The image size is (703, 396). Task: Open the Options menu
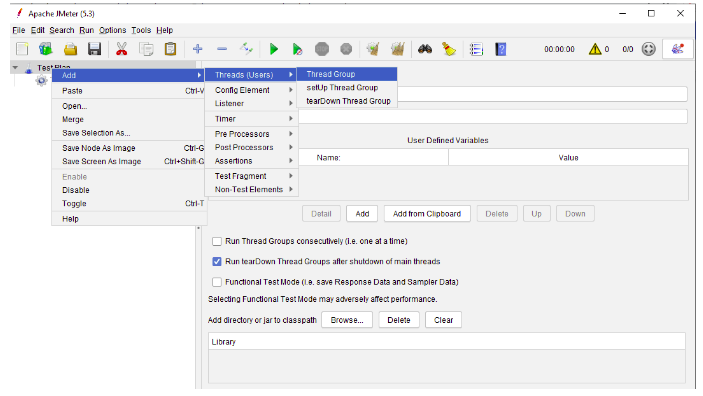coord(113,30)
